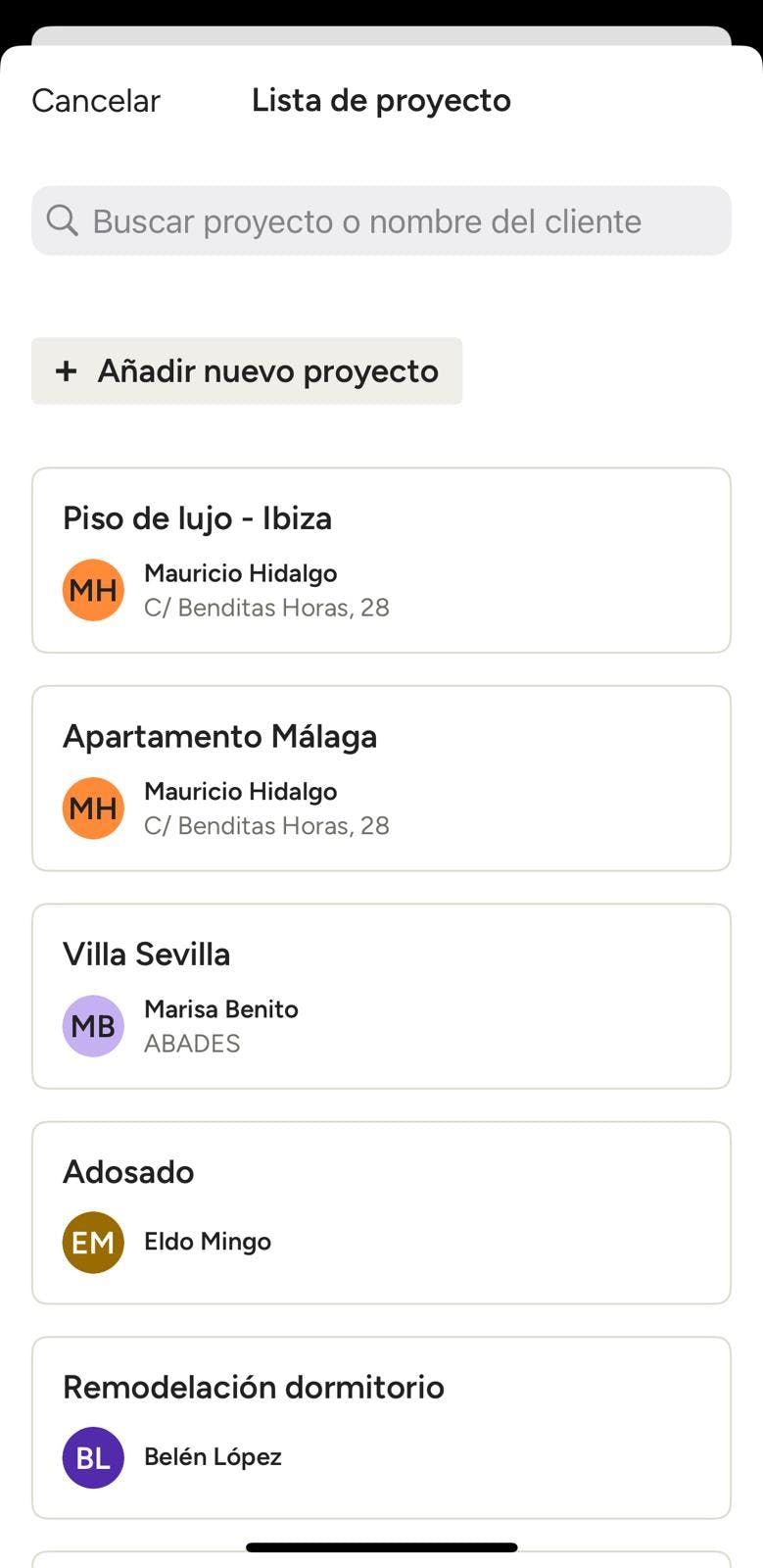Click the plus icon for new project
763x1568 pixels.
(66, 371)
